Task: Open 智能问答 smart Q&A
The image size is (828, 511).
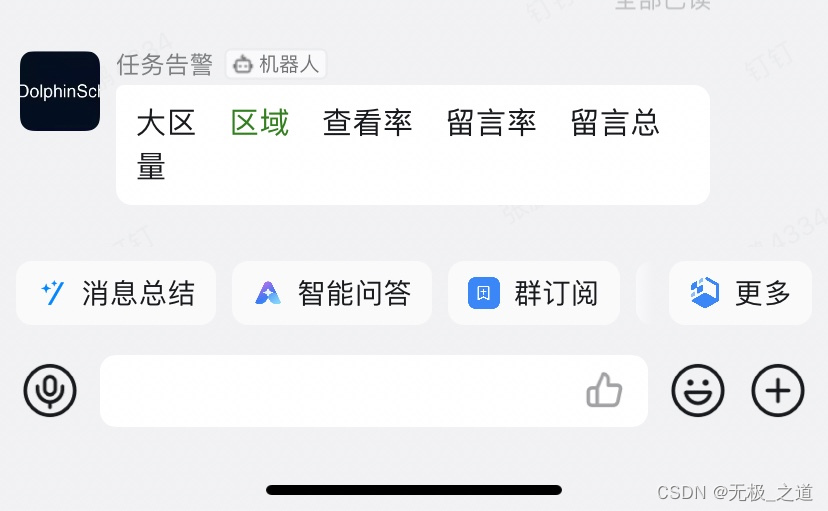Action: click(332, 293)
